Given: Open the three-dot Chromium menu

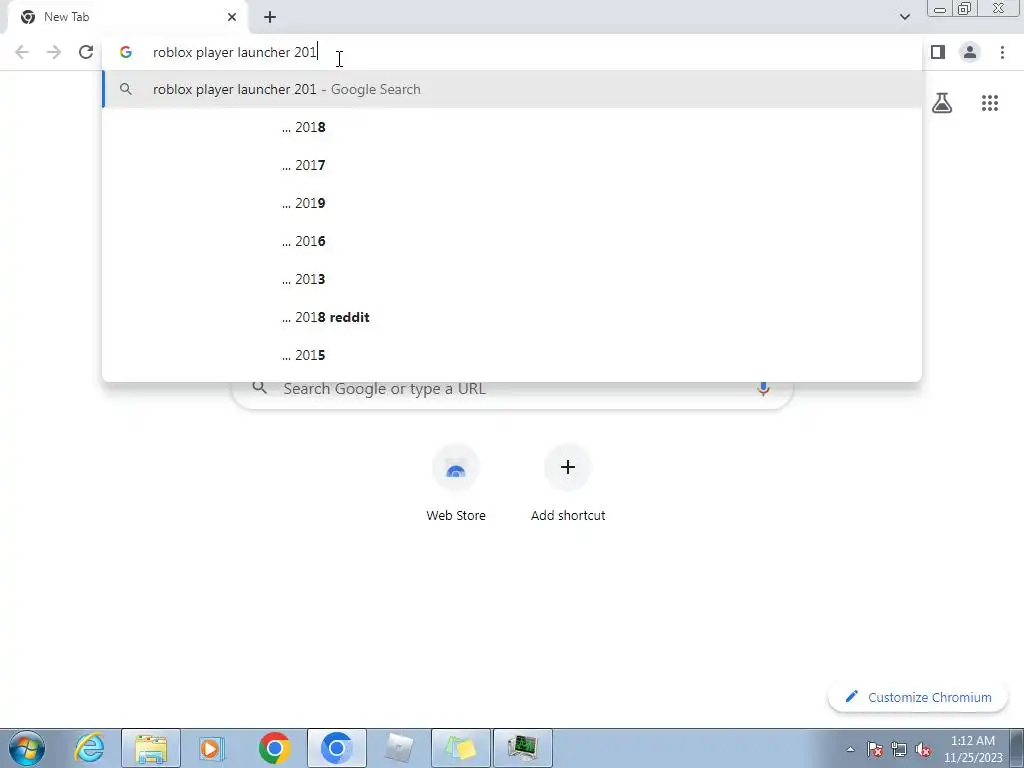Looking at the screenshot, I should 1002,52.
